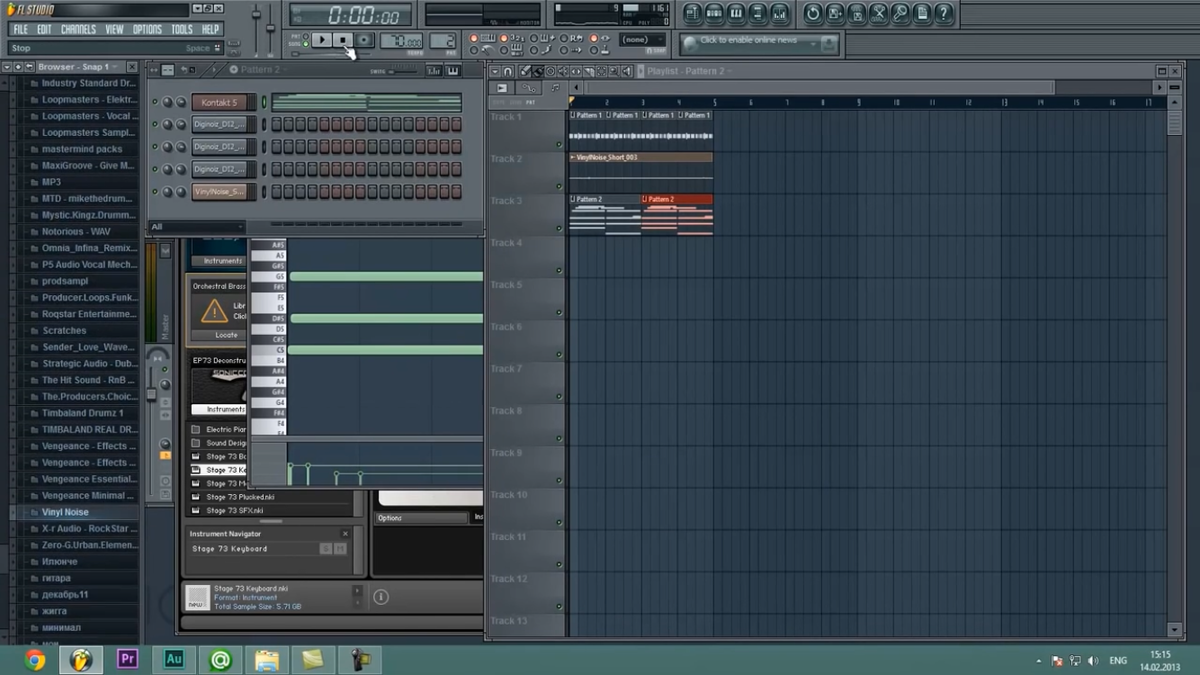Click the VinylNoise_S channel button
Screen dimensions: 1200x675
[x=219, y=191]
